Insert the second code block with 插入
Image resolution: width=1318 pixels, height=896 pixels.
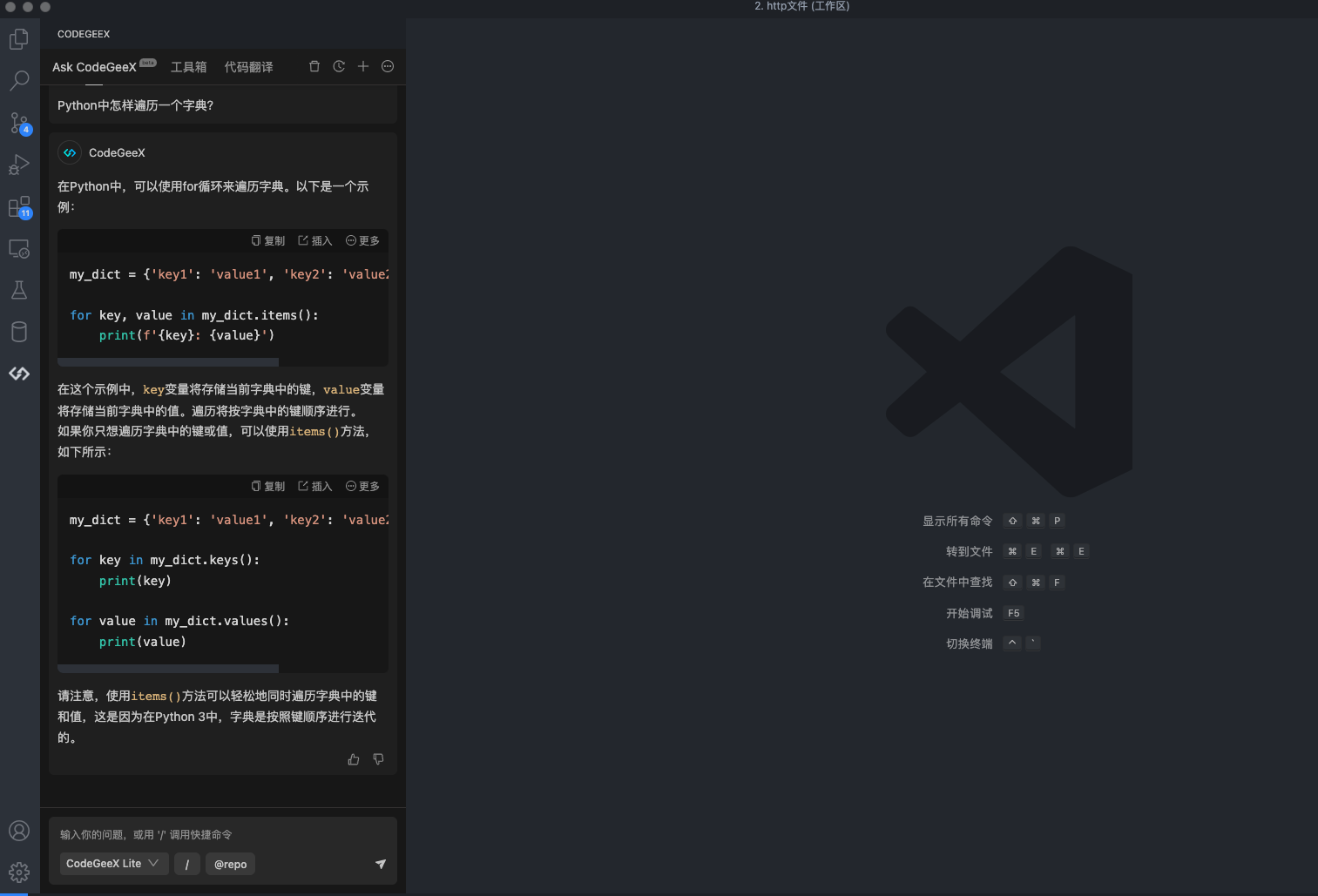coord(315,486)
